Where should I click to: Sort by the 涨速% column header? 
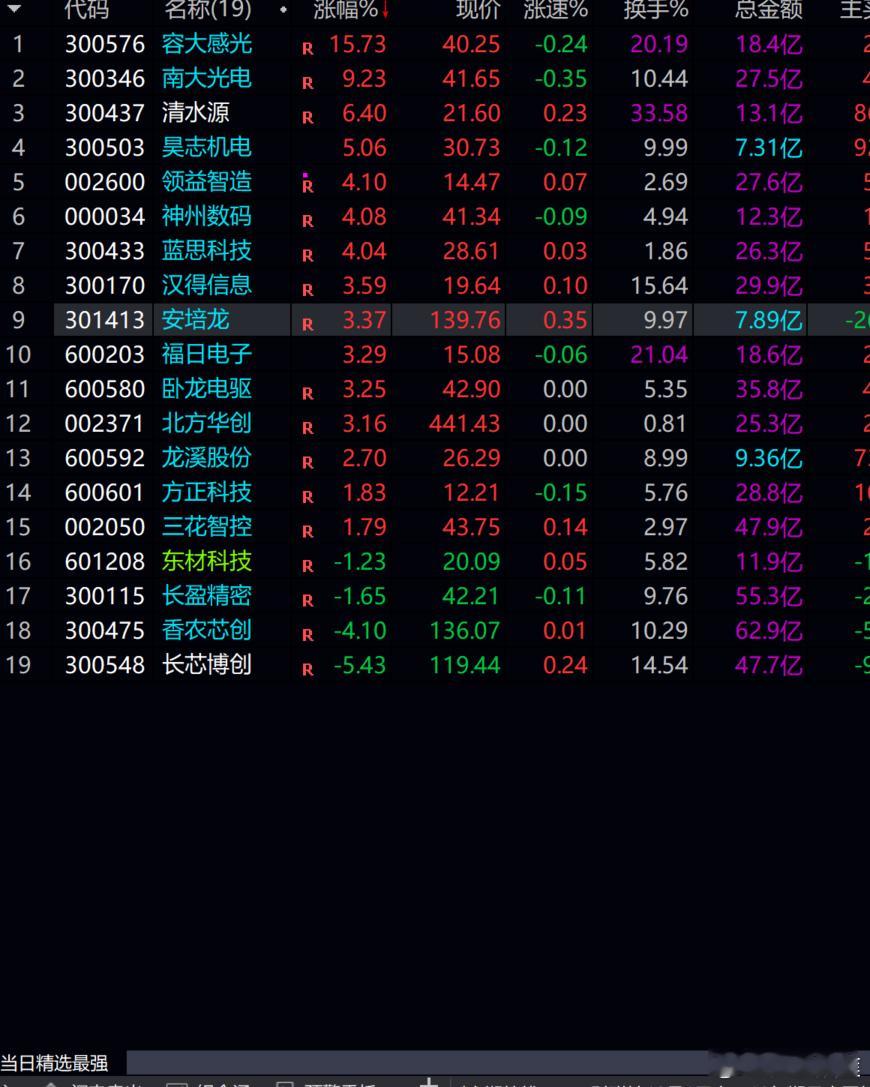[x=556, y=10]
